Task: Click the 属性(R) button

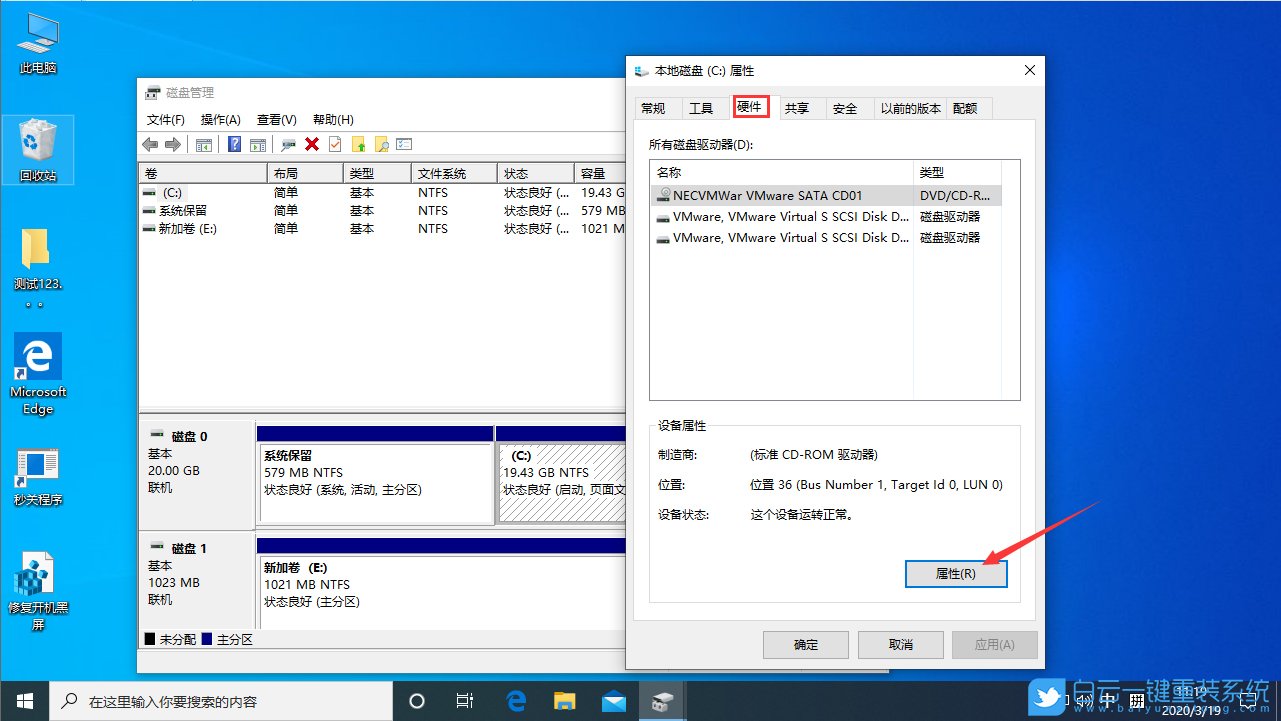Action: click(955, 573)
